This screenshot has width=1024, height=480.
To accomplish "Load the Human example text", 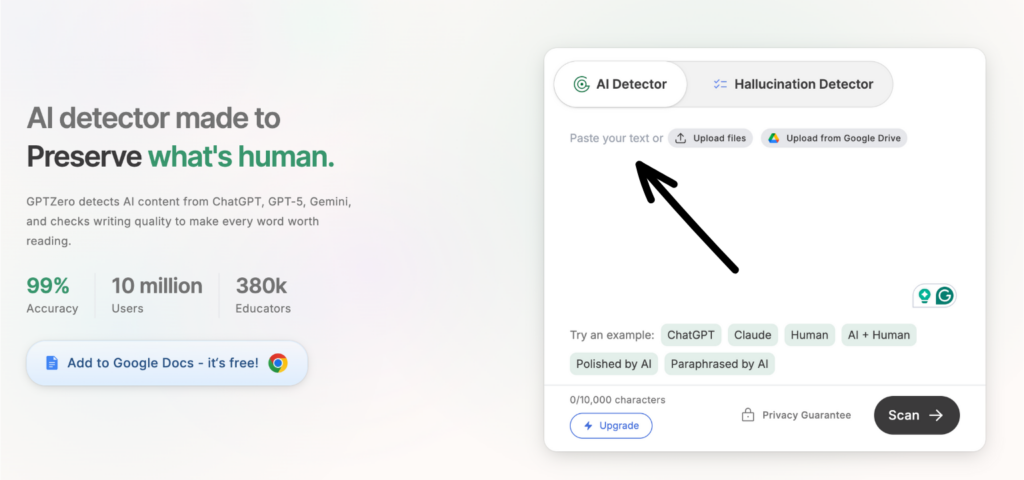I will [809, 335].
